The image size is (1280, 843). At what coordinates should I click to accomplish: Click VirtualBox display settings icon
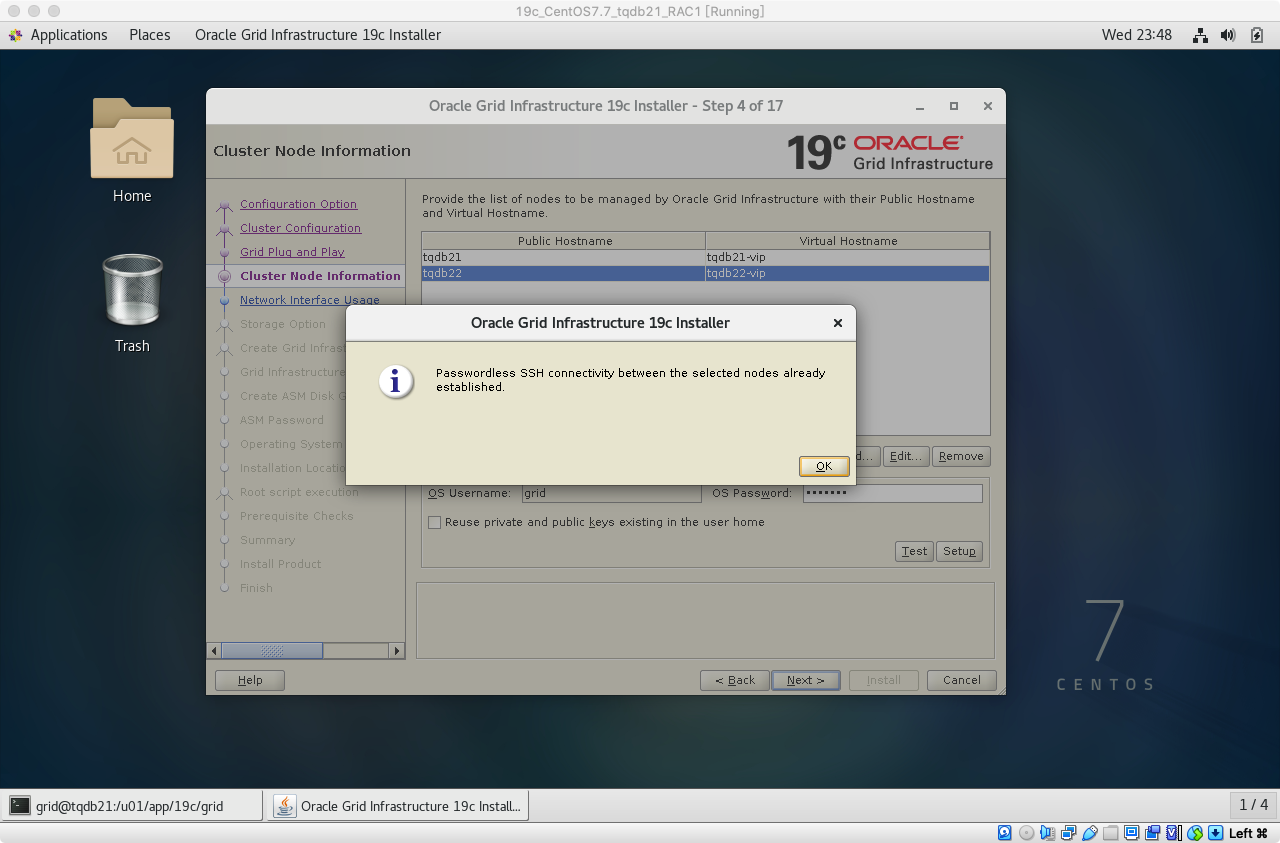pyautogui.click(x=1132, y=833)
